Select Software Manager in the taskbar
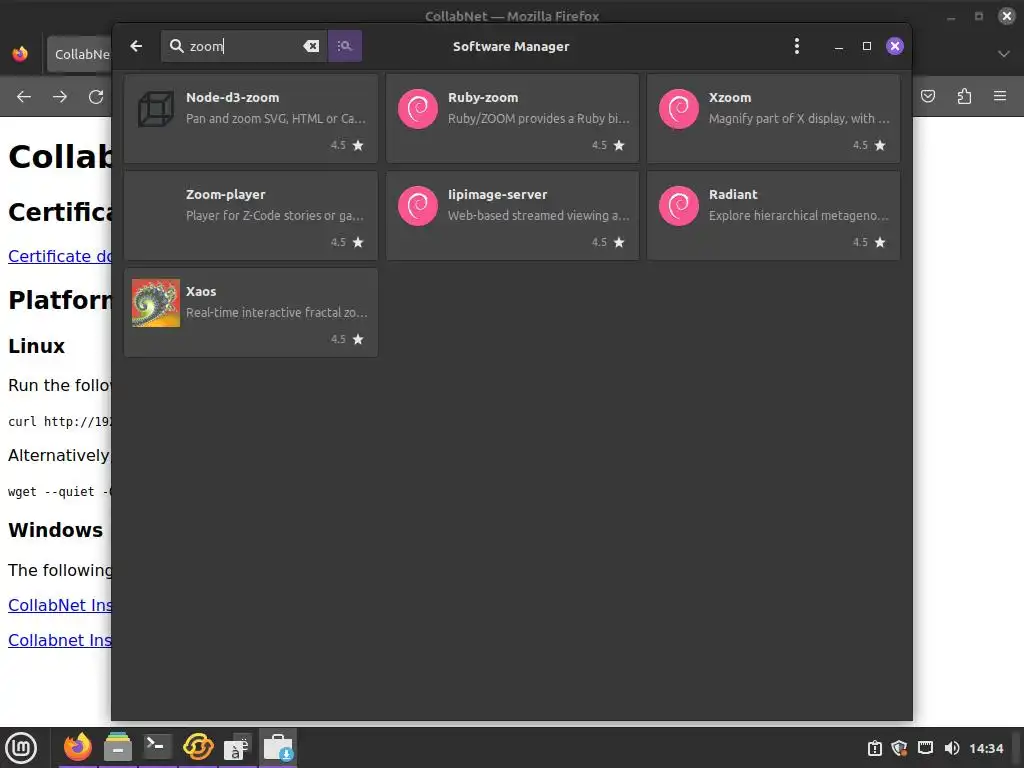 [x=278, y=747]
